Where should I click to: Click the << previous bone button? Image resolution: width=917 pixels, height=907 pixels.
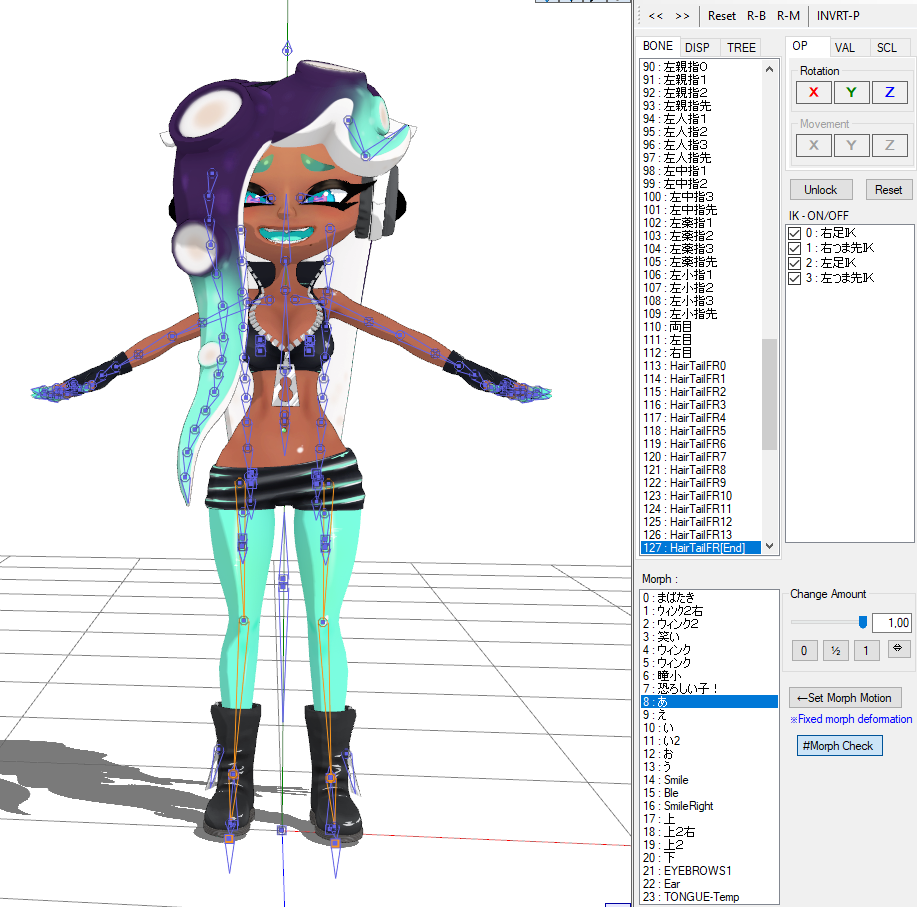tap(656, 16)
